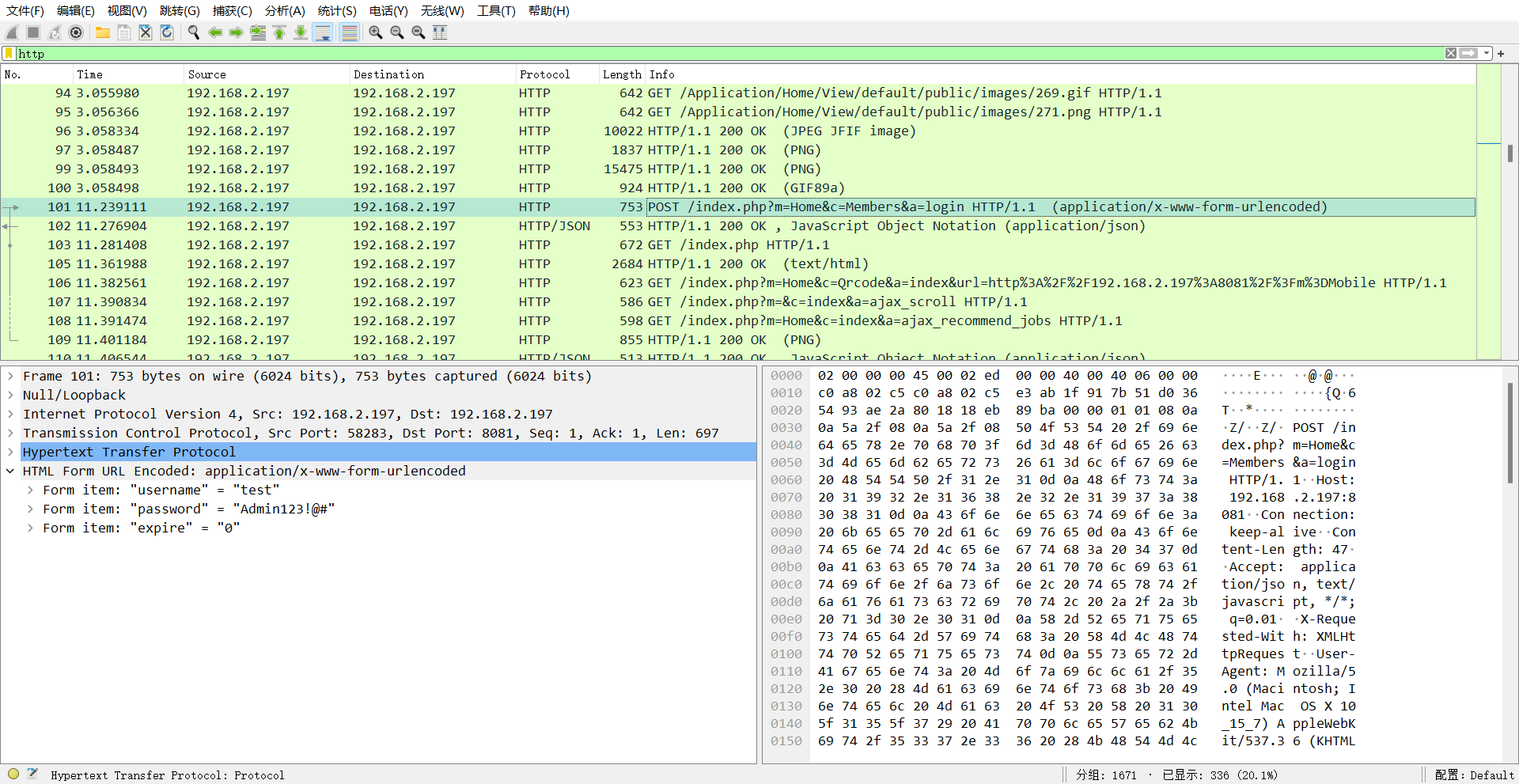The image size is (1519, 784).
Task: Jump to last packet icon
Action: [301, 32]
